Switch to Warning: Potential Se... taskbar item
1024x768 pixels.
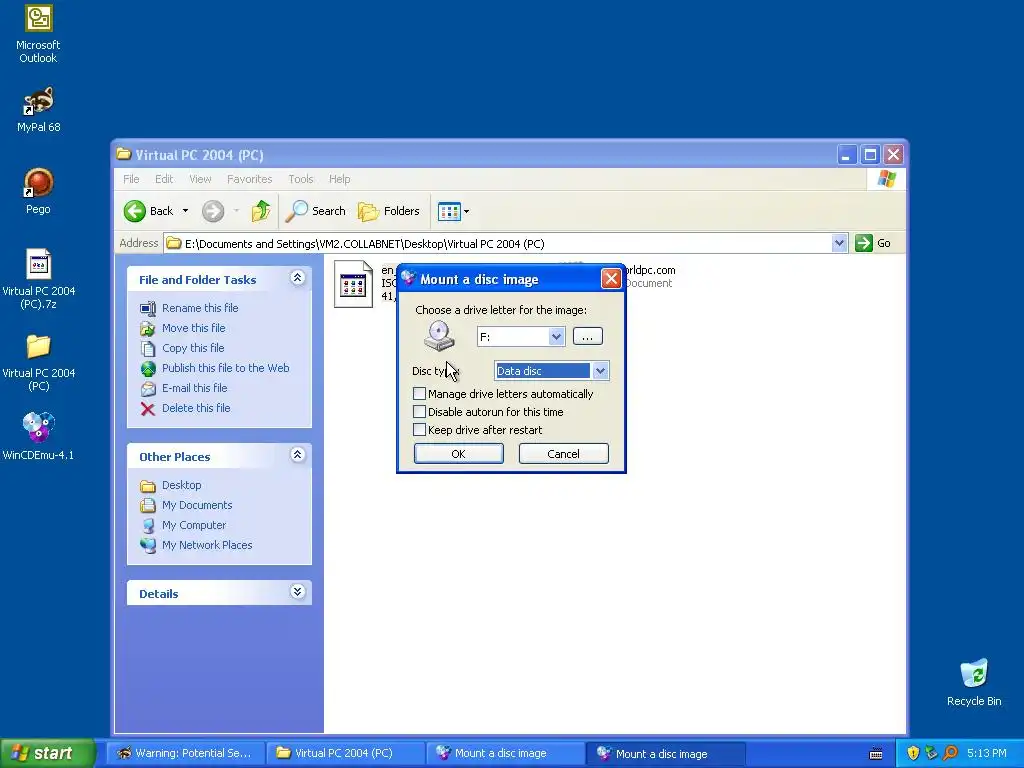(185, 753)
